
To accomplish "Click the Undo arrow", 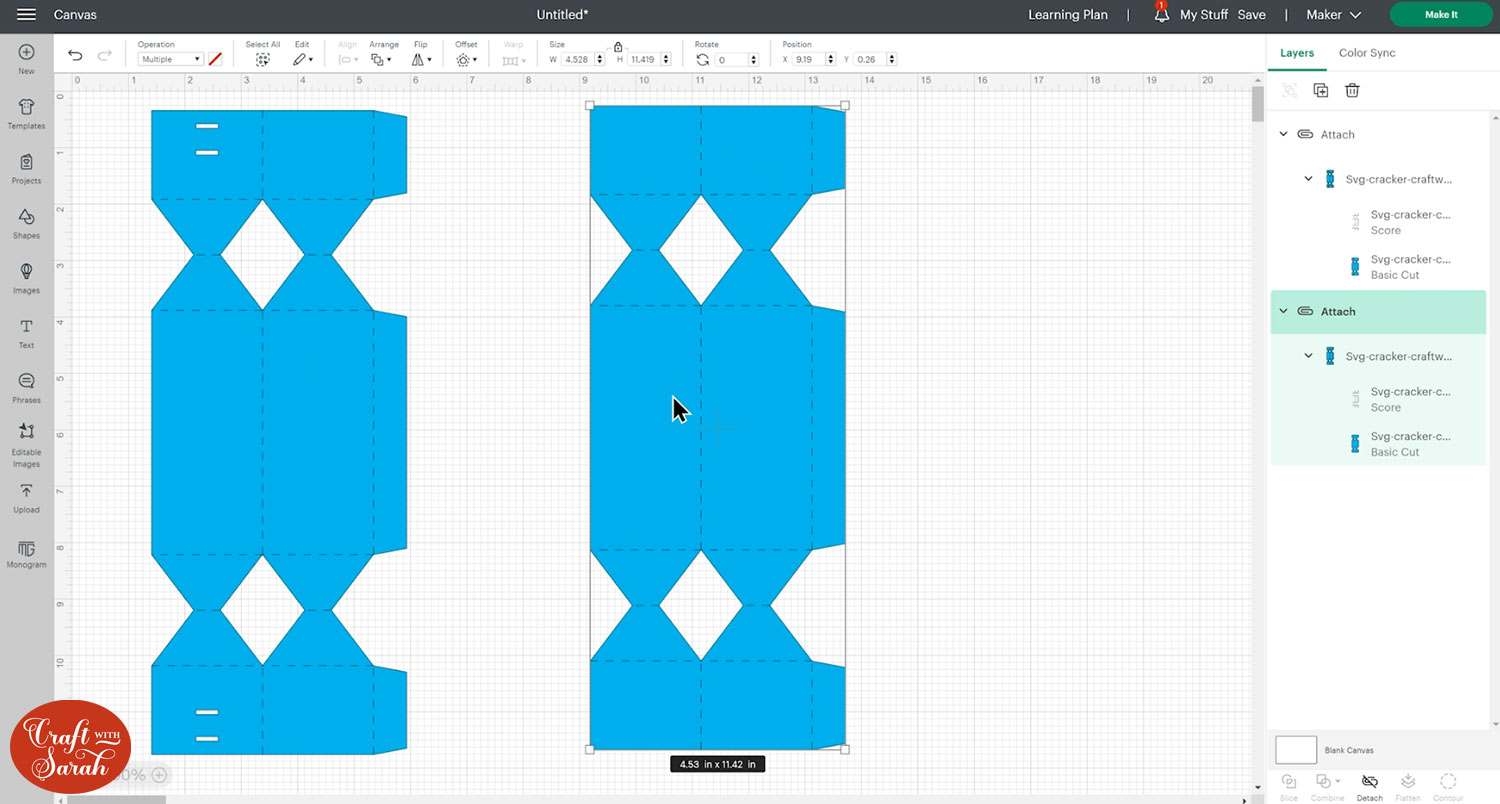I will (75, 55).
